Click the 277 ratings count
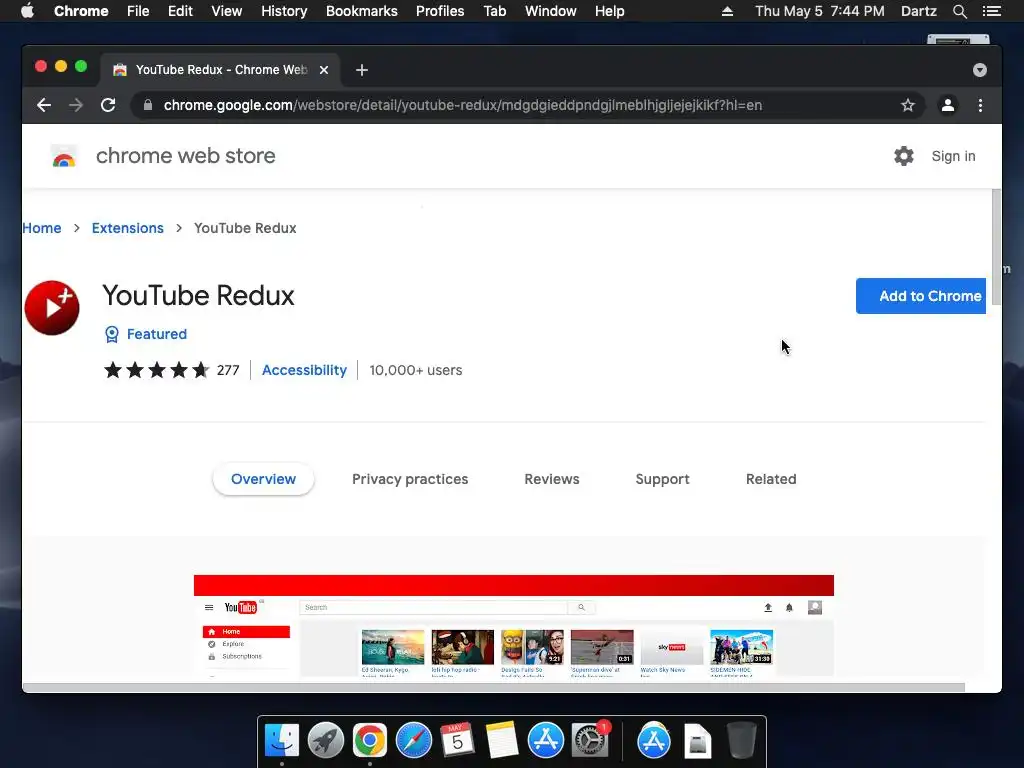 tap(228, 370)
